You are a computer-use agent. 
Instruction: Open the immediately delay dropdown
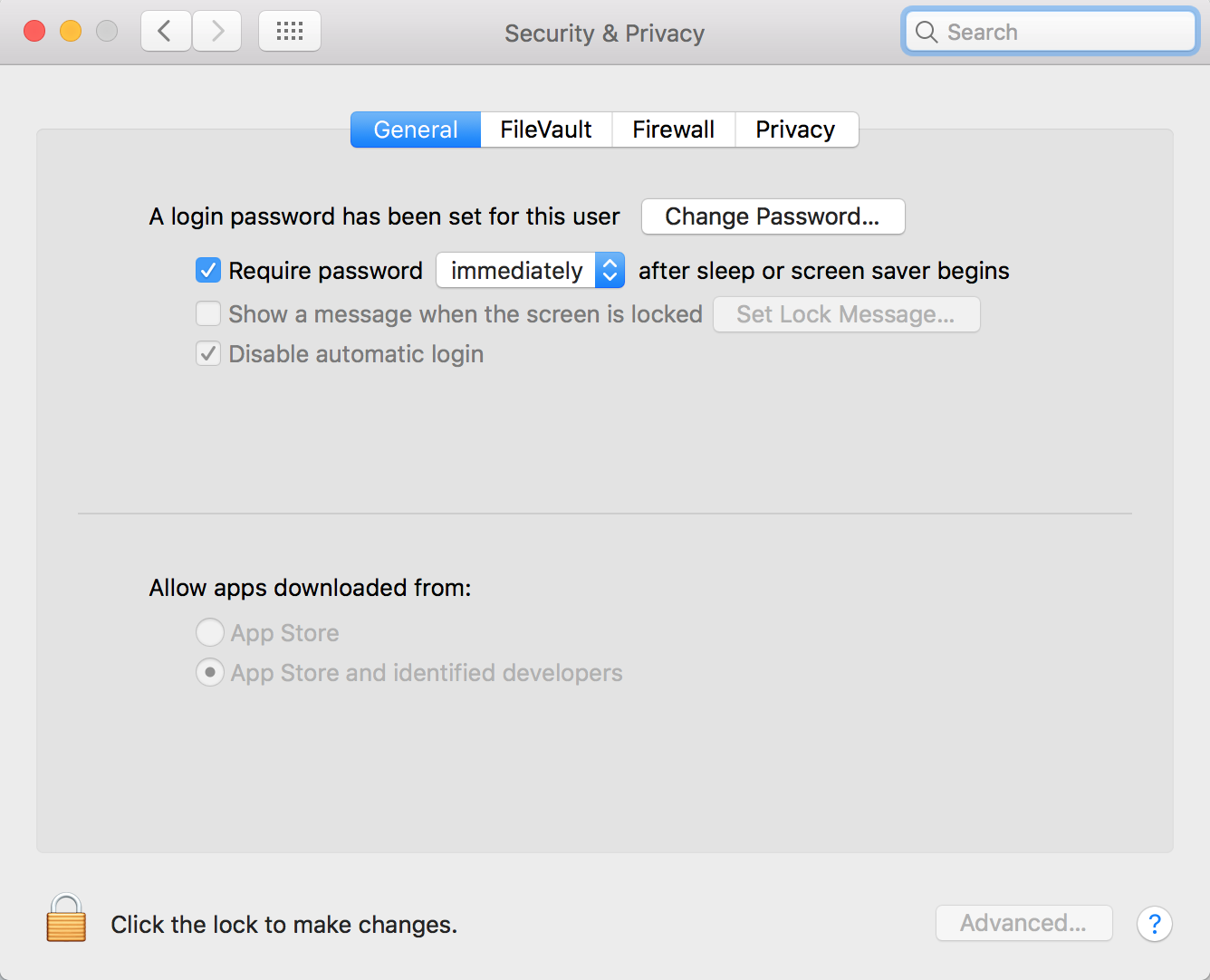[530, 270]
